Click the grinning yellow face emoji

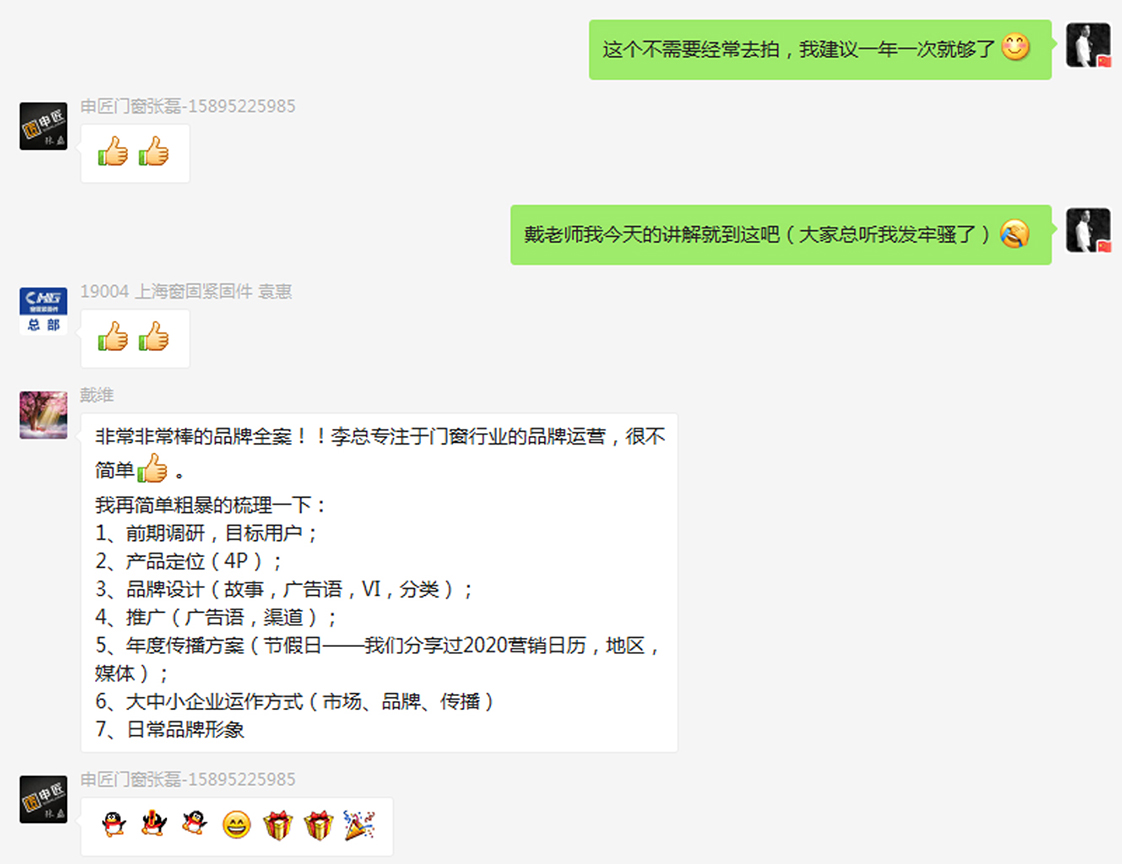(x=236, y=825)
